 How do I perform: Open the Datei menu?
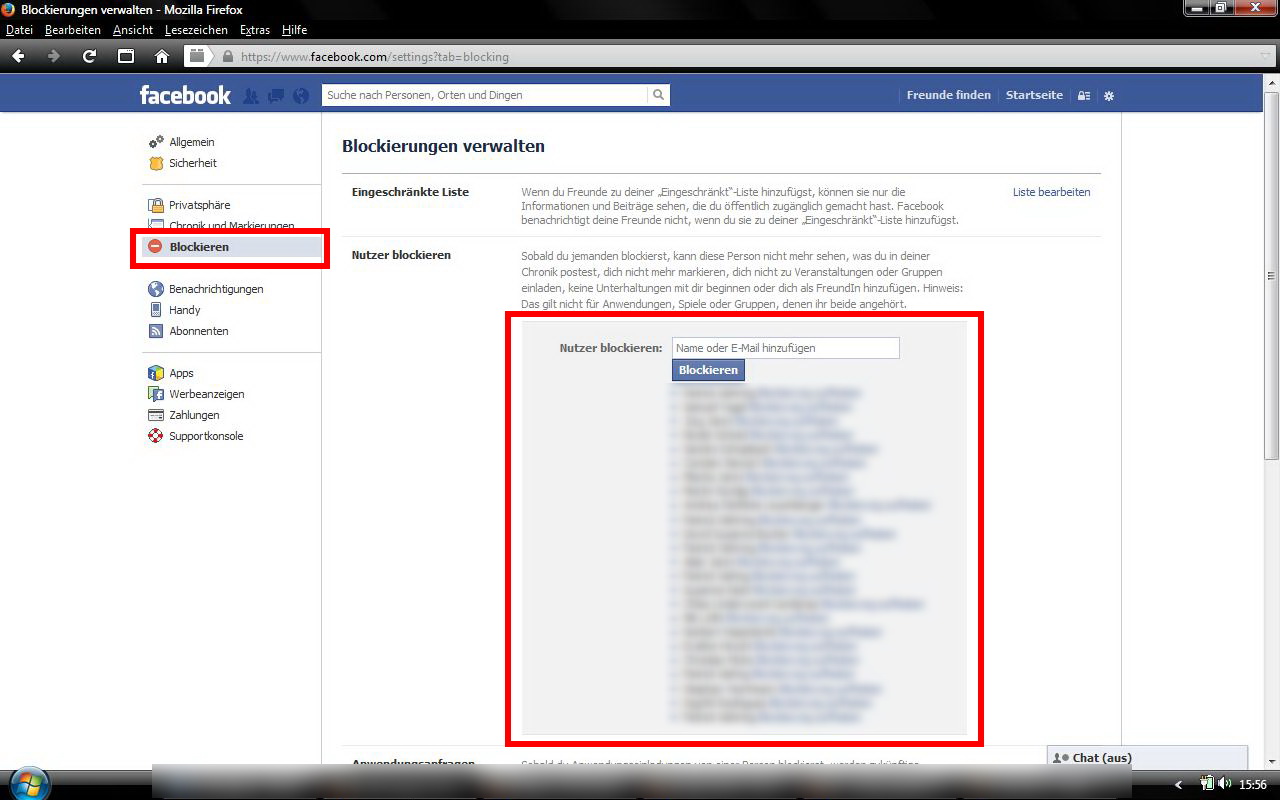pos(19,30)
